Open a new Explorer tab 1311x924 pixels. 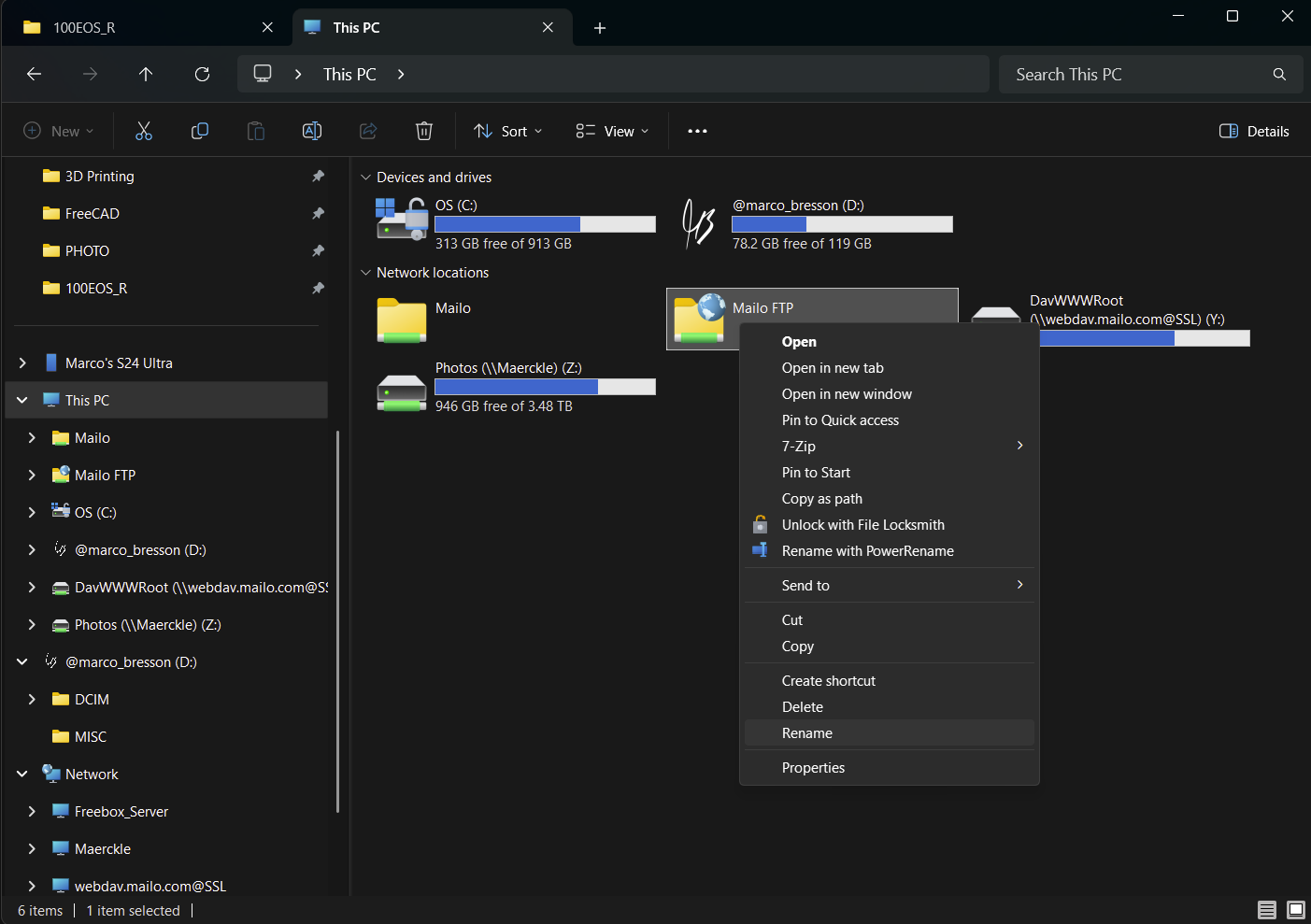pyautogui.click(x=599, y=27)
